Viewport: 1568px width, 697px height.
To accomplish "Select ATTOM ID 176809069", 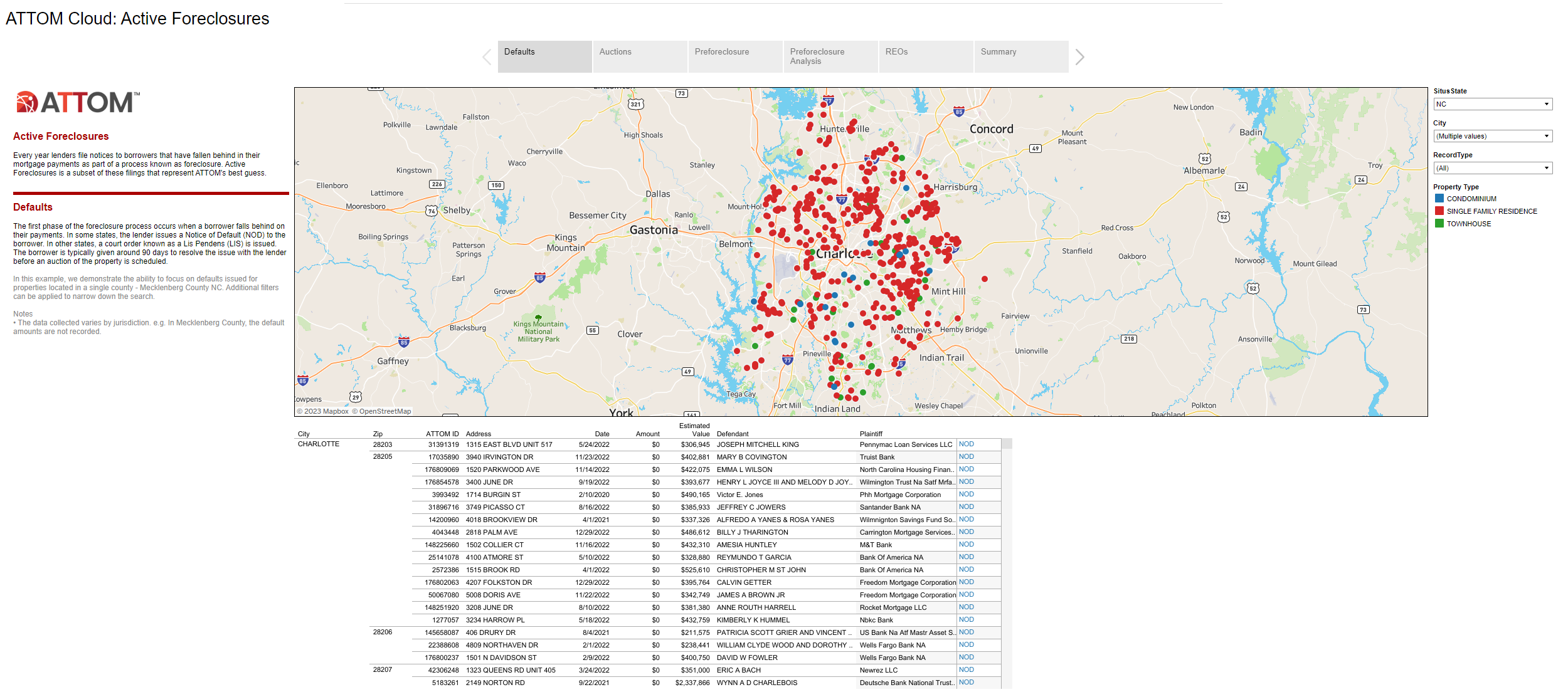I will (x=442, y=469).
